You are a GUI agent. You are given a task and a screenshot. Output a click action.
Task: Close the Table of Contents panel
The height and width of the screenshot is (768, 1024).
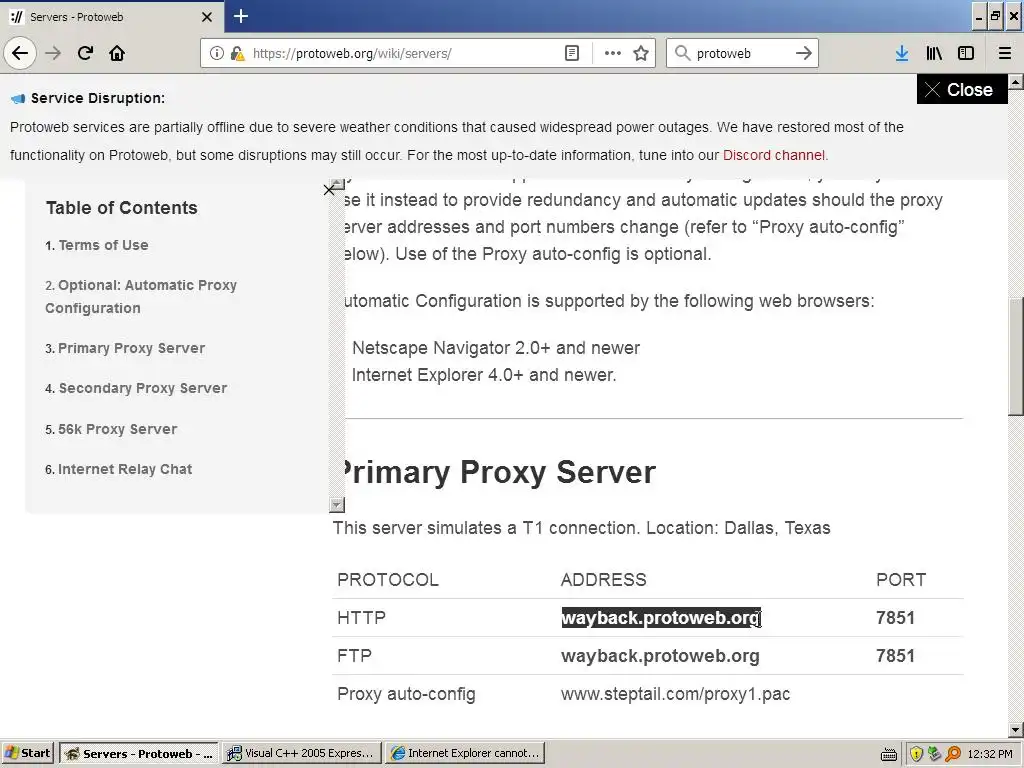click(x=328, y=190)
